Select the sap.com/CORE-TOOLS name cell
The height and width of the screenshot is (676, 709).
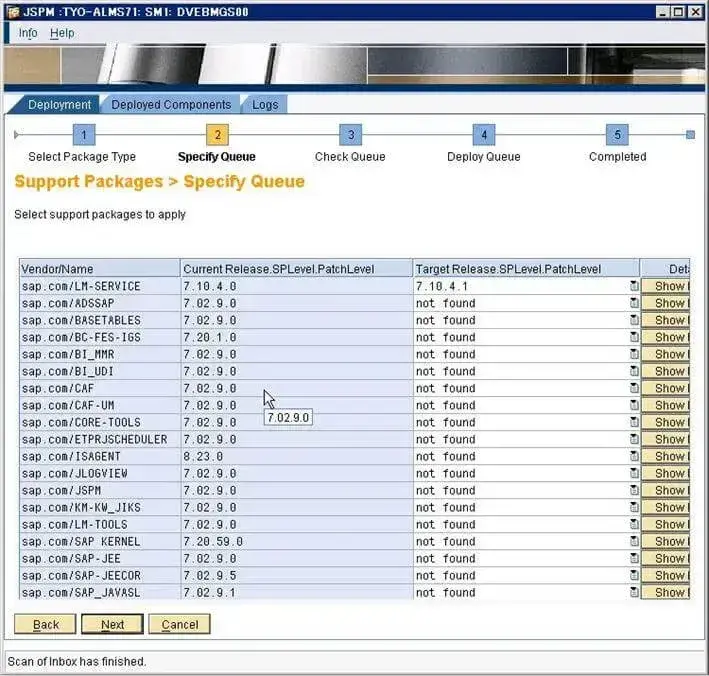pyautogui.click(x=99, y=422)
